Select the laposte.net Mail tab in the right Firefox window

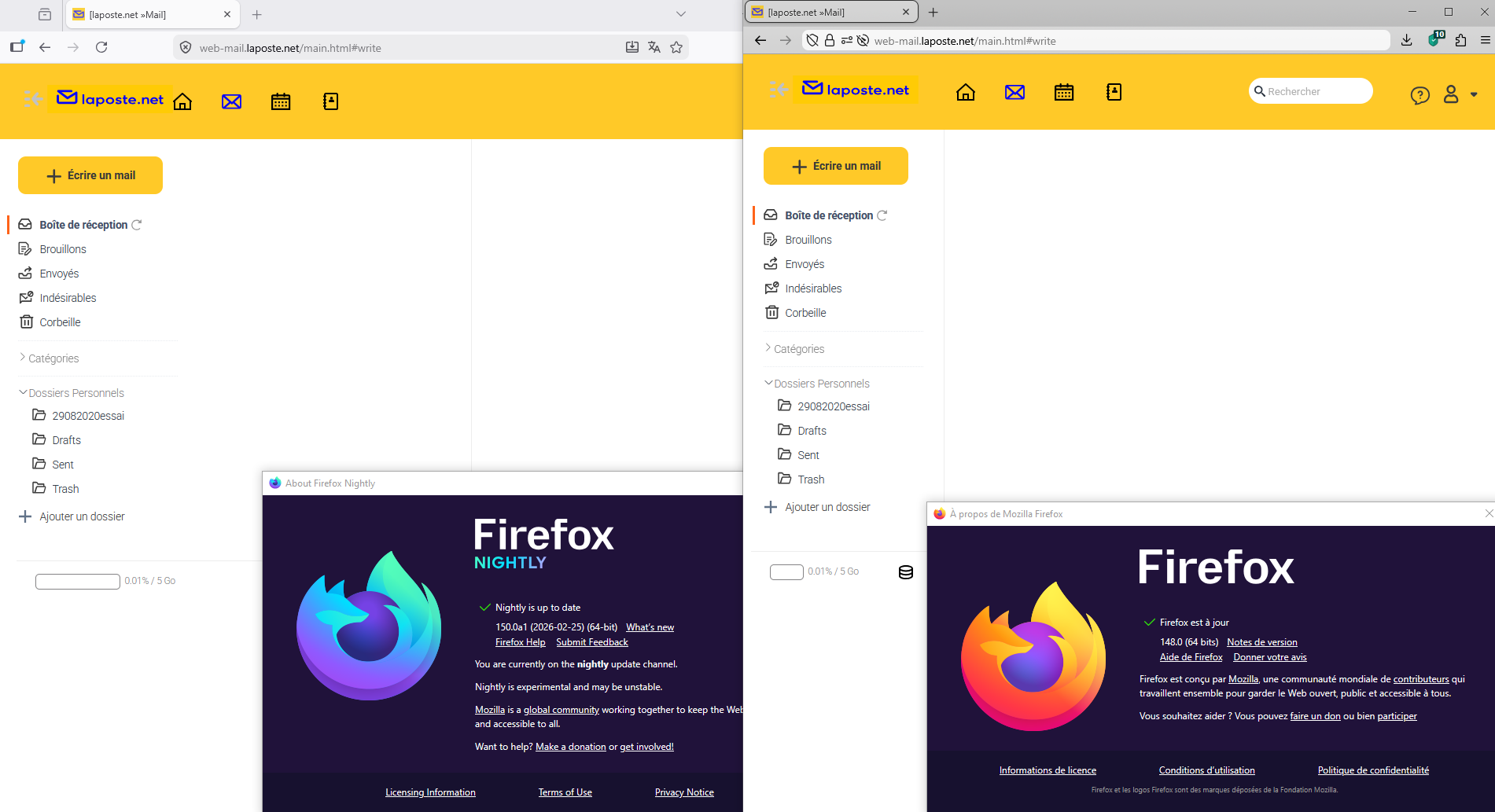pos(831,12)
